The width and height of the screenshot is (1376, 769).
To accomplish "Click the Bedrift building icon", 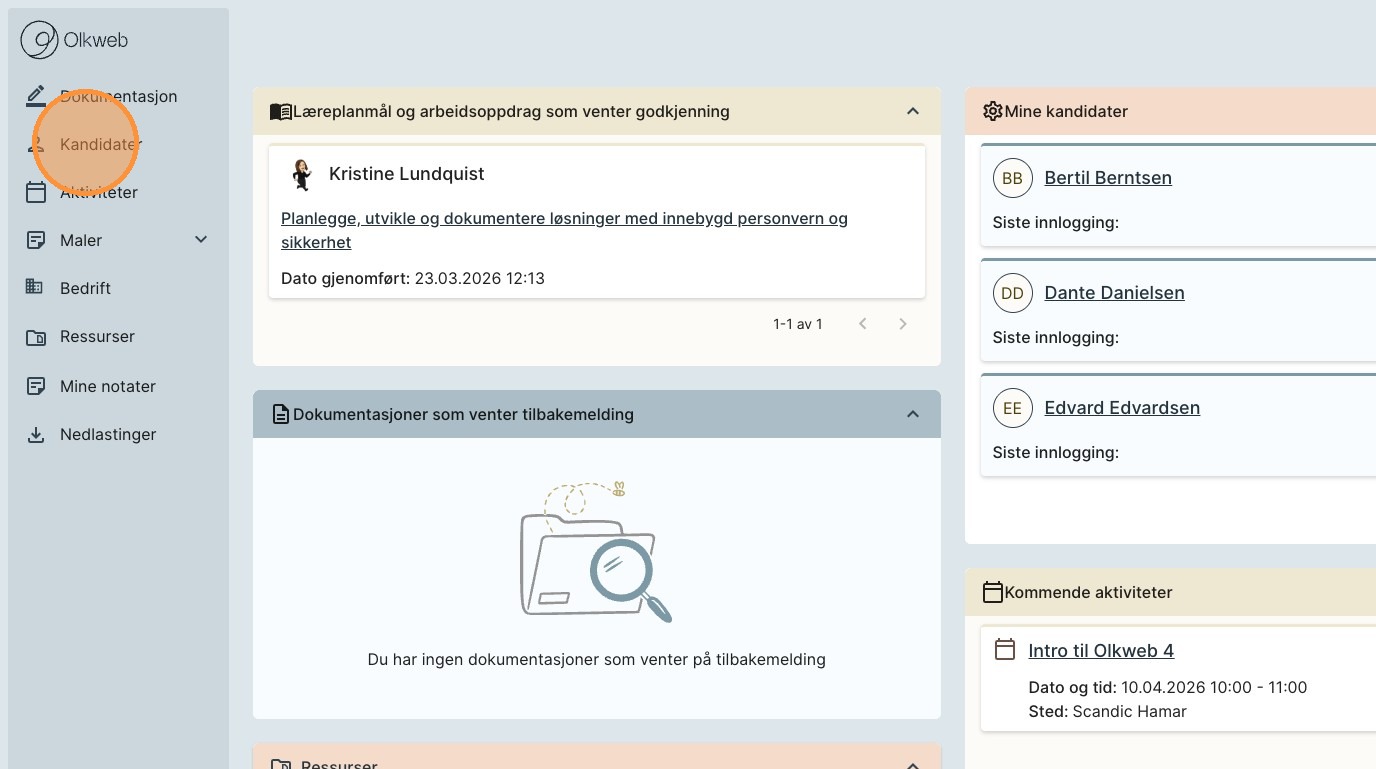I will click(35, 288).
